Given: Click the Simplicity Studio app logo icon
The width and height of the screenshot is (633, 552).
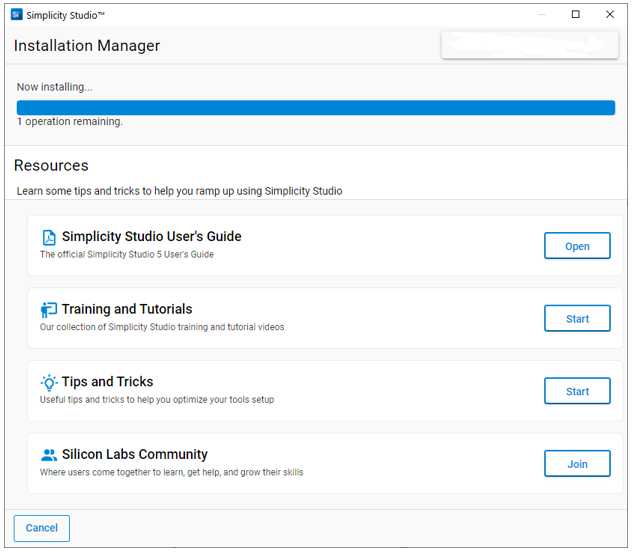Looking at the screenshot, I should (16, 15).
